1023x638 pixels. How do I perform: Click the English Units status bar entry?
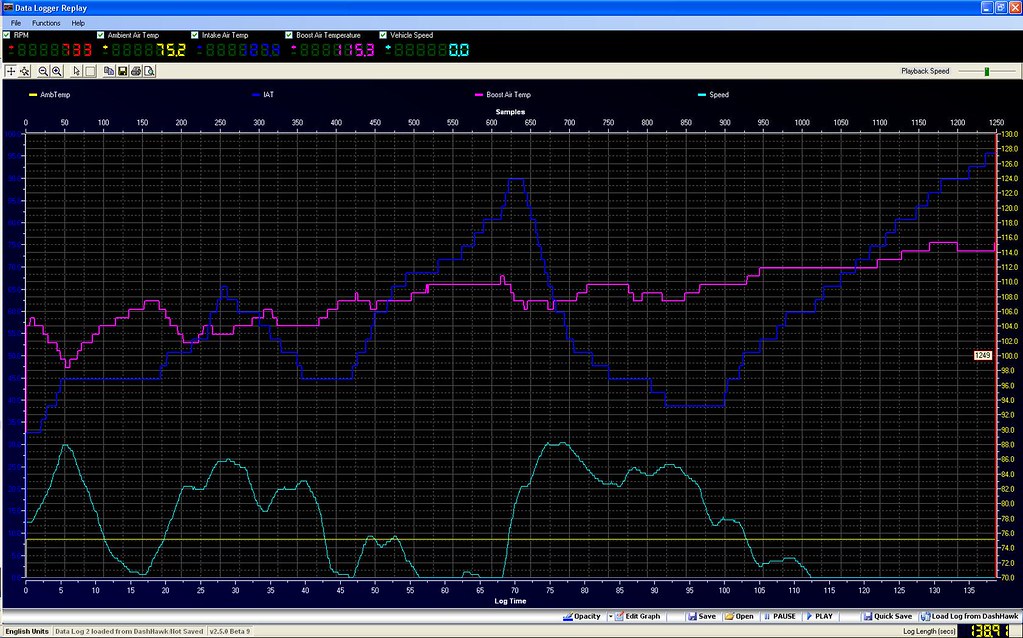tap(27, 631)
